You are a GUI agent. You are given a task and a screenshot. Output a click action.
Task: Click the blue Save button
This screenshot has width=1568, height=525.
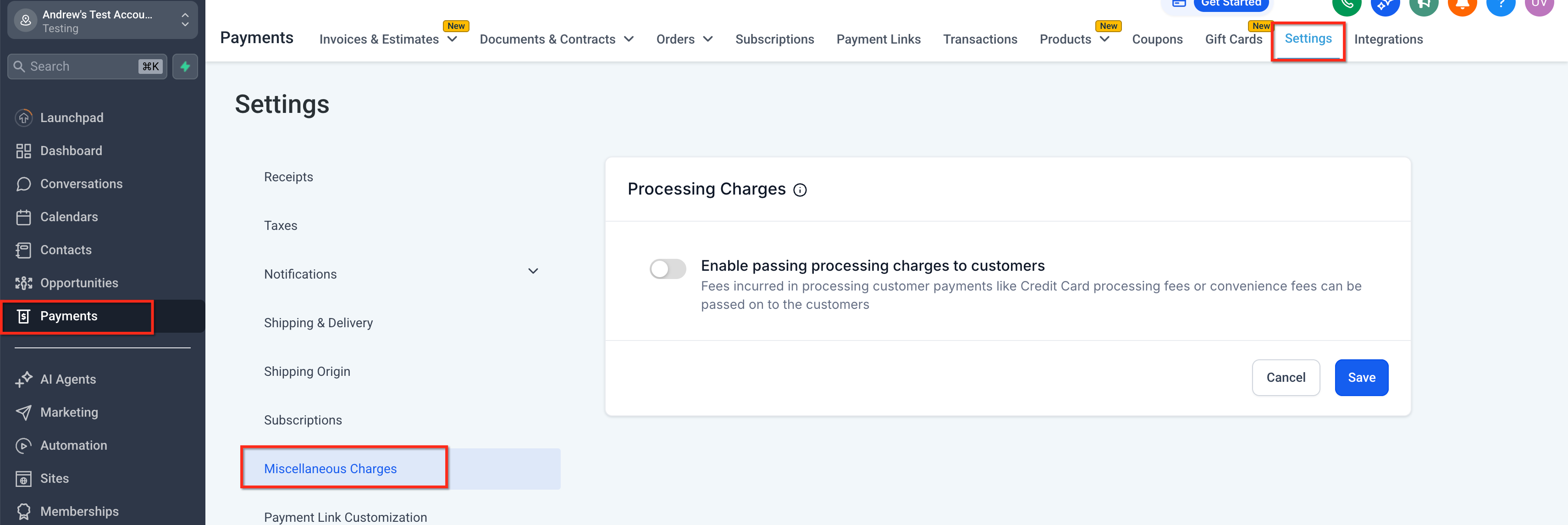(1361, 378)
